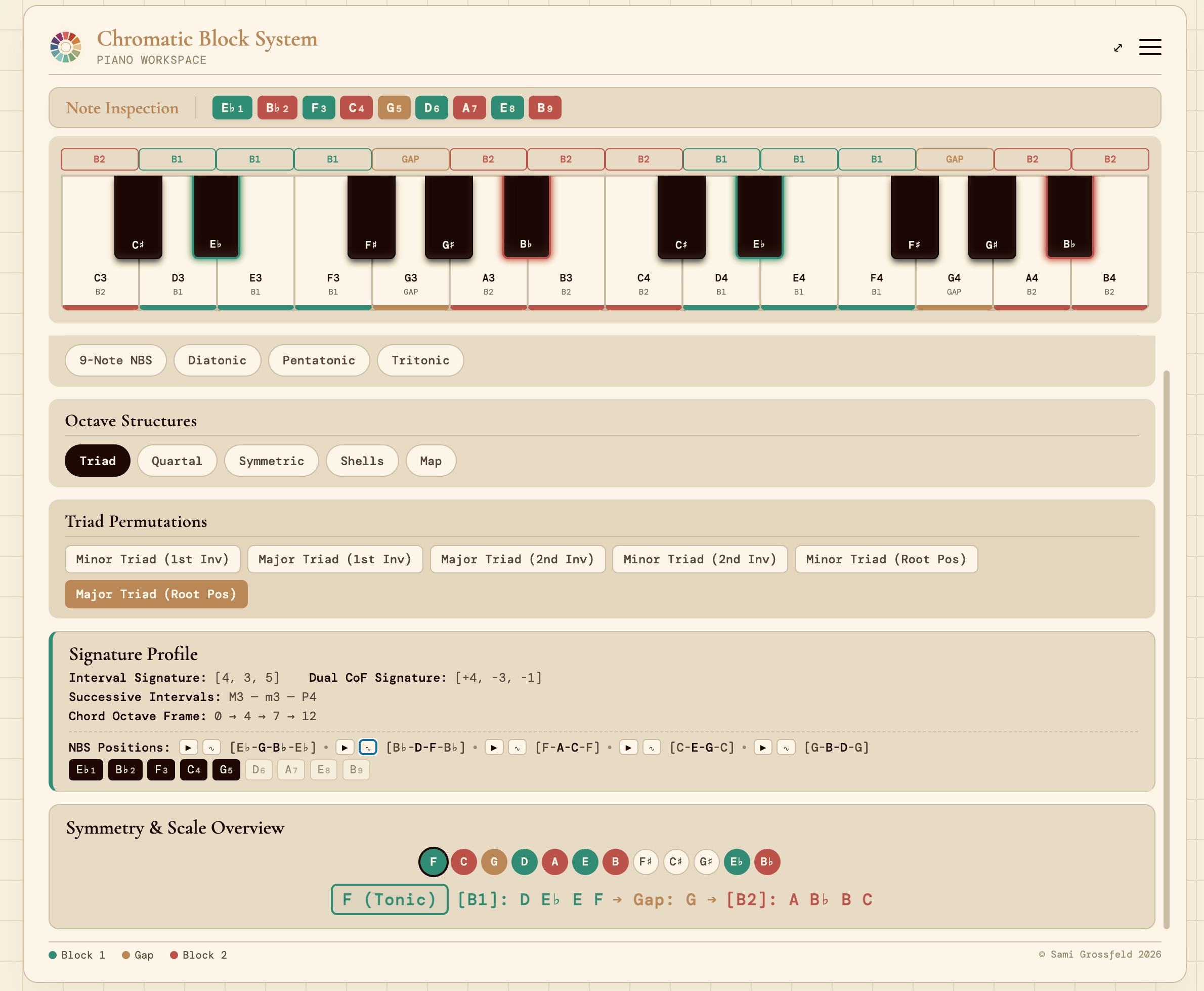The image size is (1204, 991).
Task: Click the wave icon for Bb-D-F-Bb
Action: click(368, 747)
